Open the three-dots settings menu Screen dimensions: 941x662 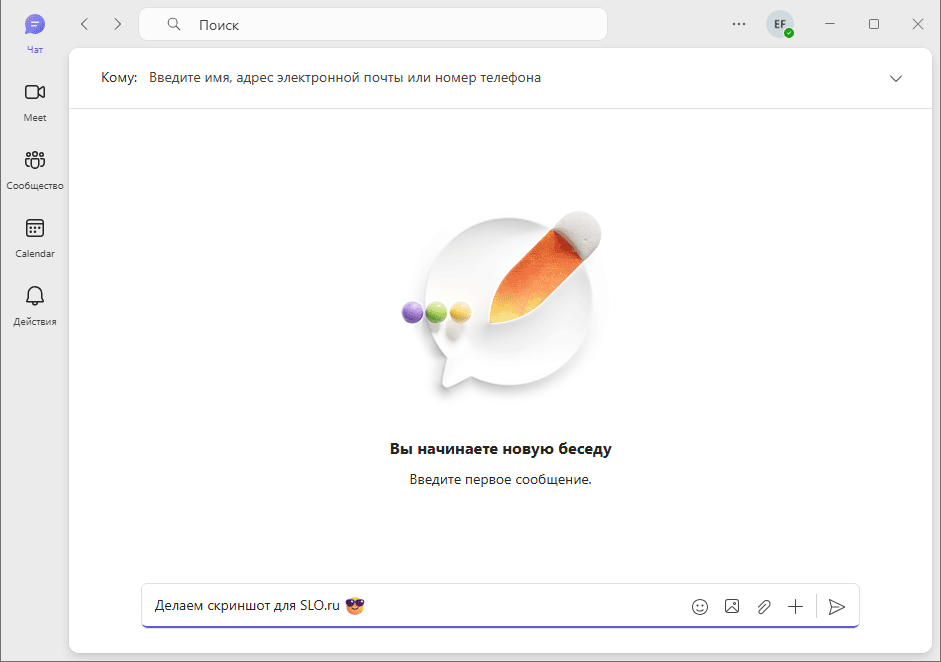(739, 24)
